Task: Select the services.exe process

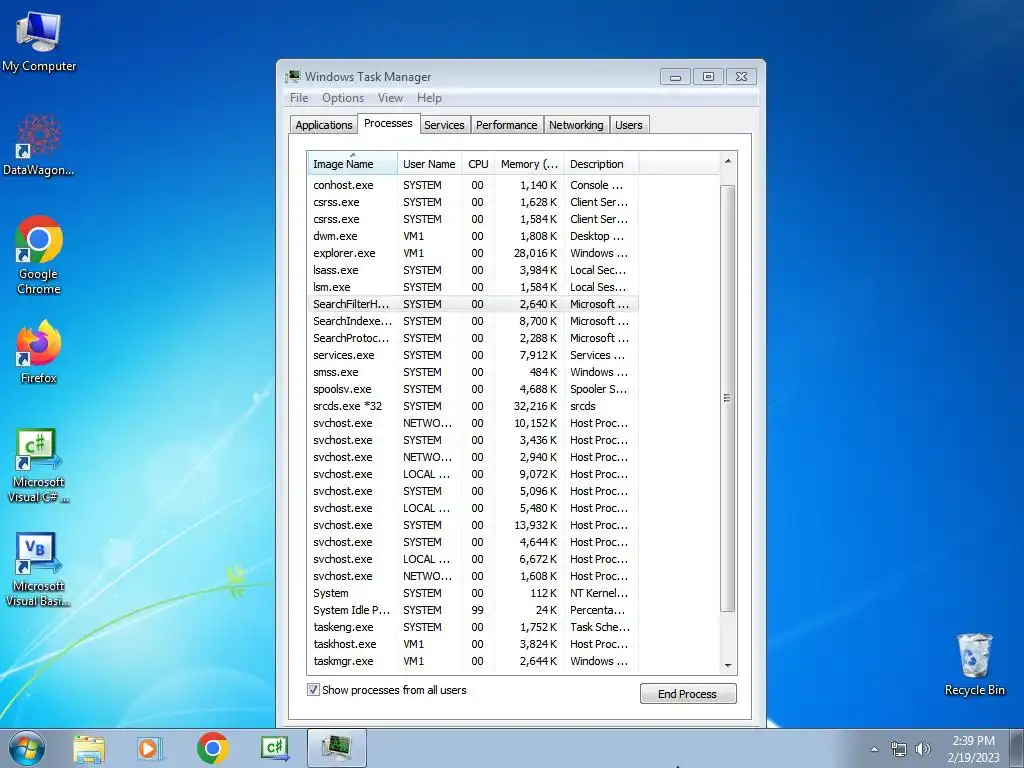Action: 472,355
